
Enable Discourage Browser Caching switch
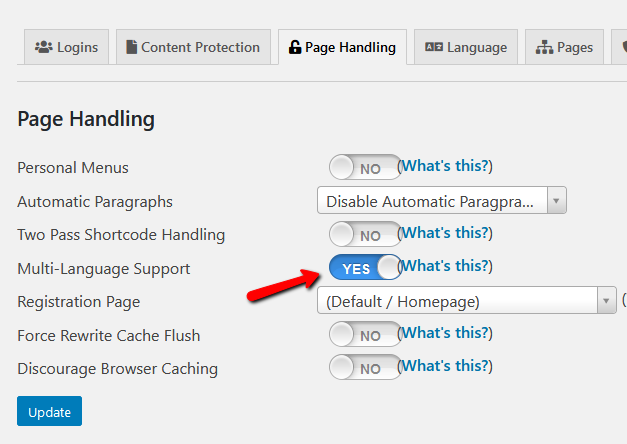(x=365, y=367)
